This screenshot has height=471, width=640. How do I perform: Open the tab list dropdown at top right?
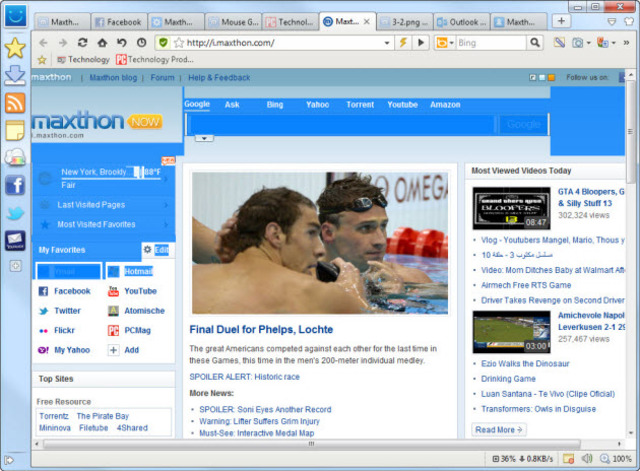611,22
